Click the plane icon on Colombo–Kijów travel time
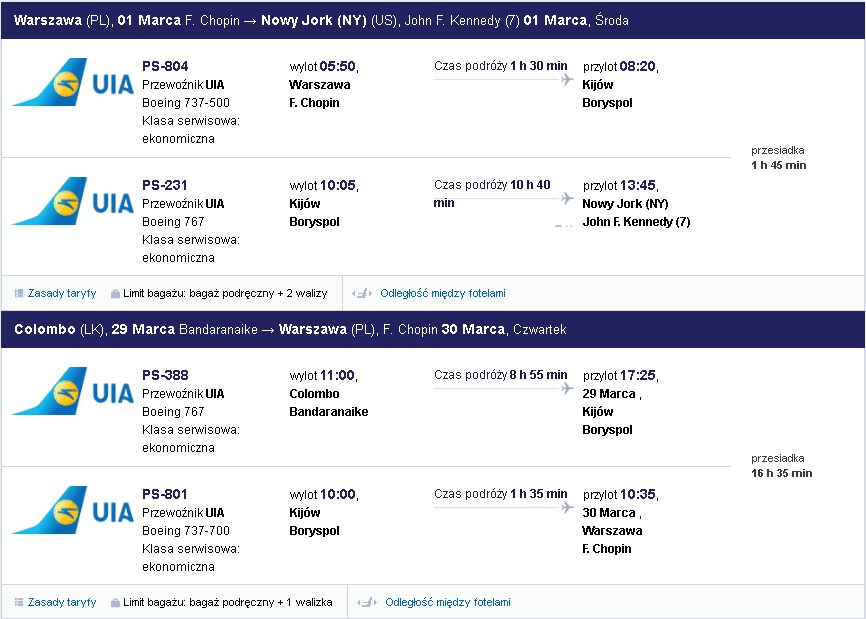This screenshot has height=619, width=866. pos(567,389)
